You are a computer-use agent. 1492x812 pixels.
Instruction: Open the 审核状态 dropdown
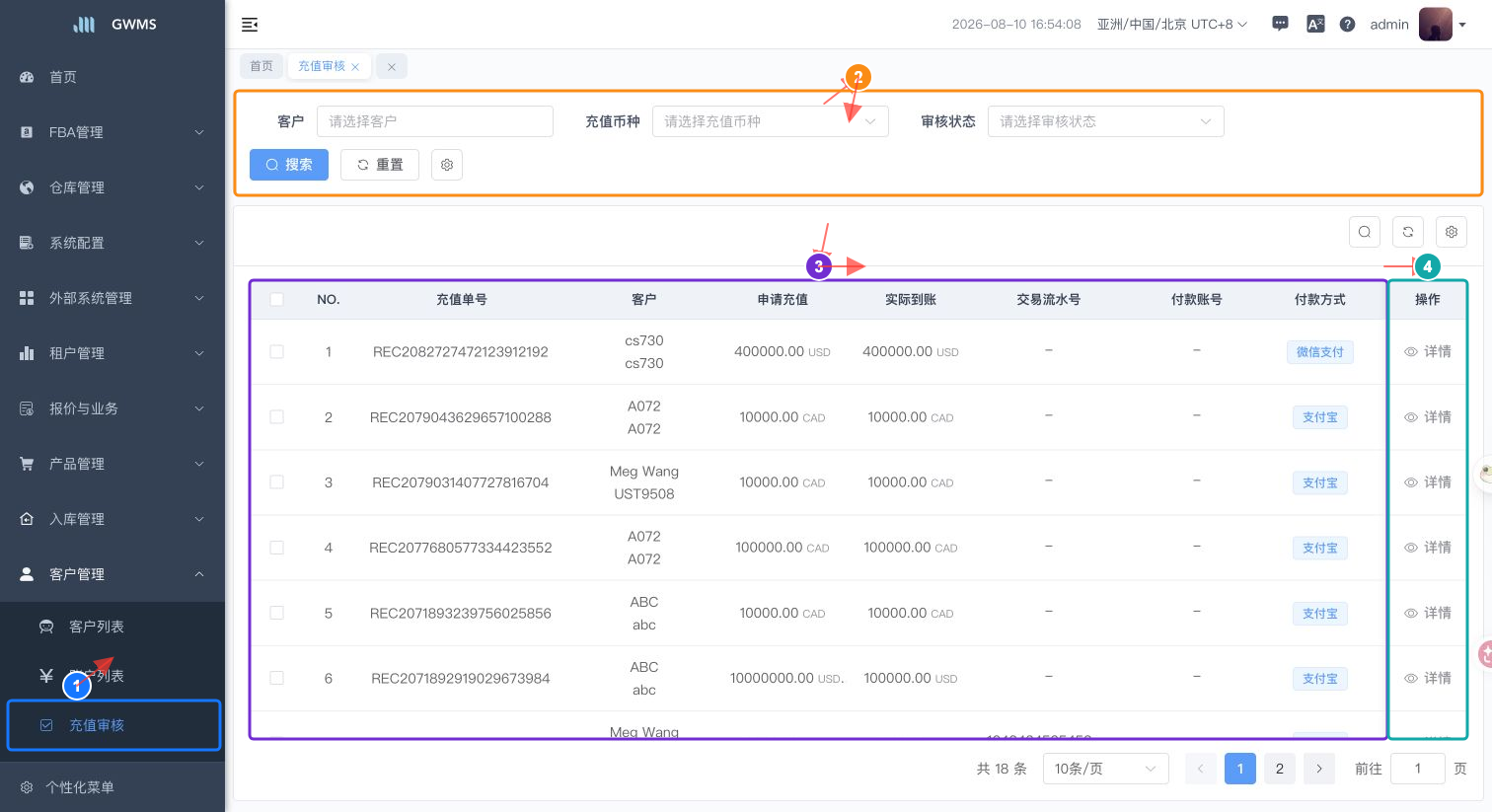coord(1106,121)
